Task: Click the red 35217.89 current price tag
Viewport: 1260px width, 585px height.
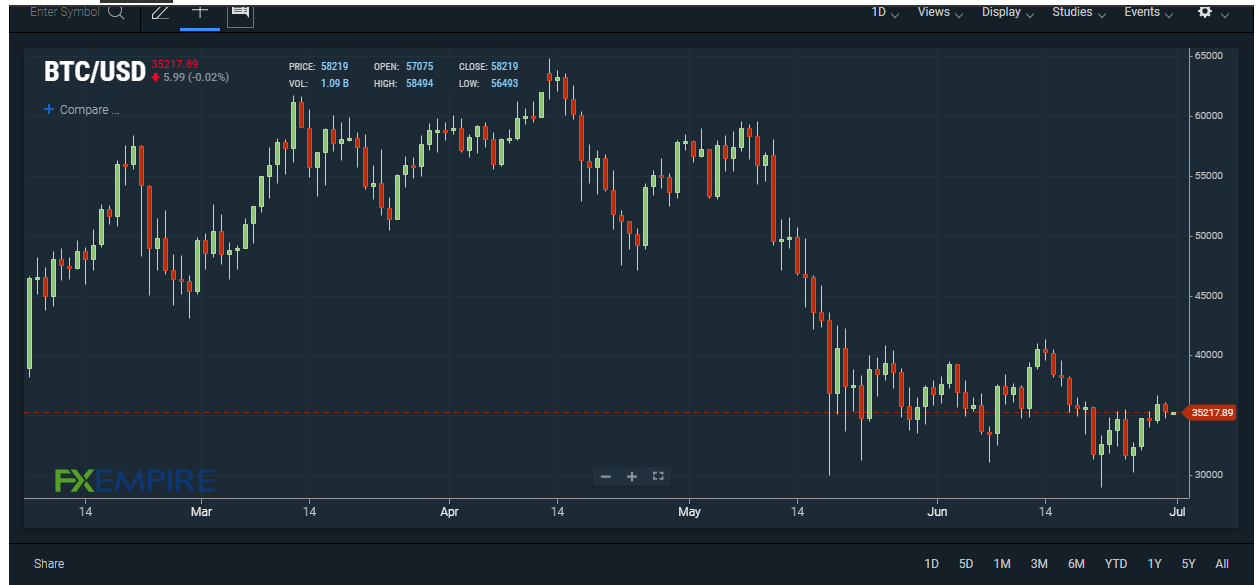Action: tap(1210, 412)
